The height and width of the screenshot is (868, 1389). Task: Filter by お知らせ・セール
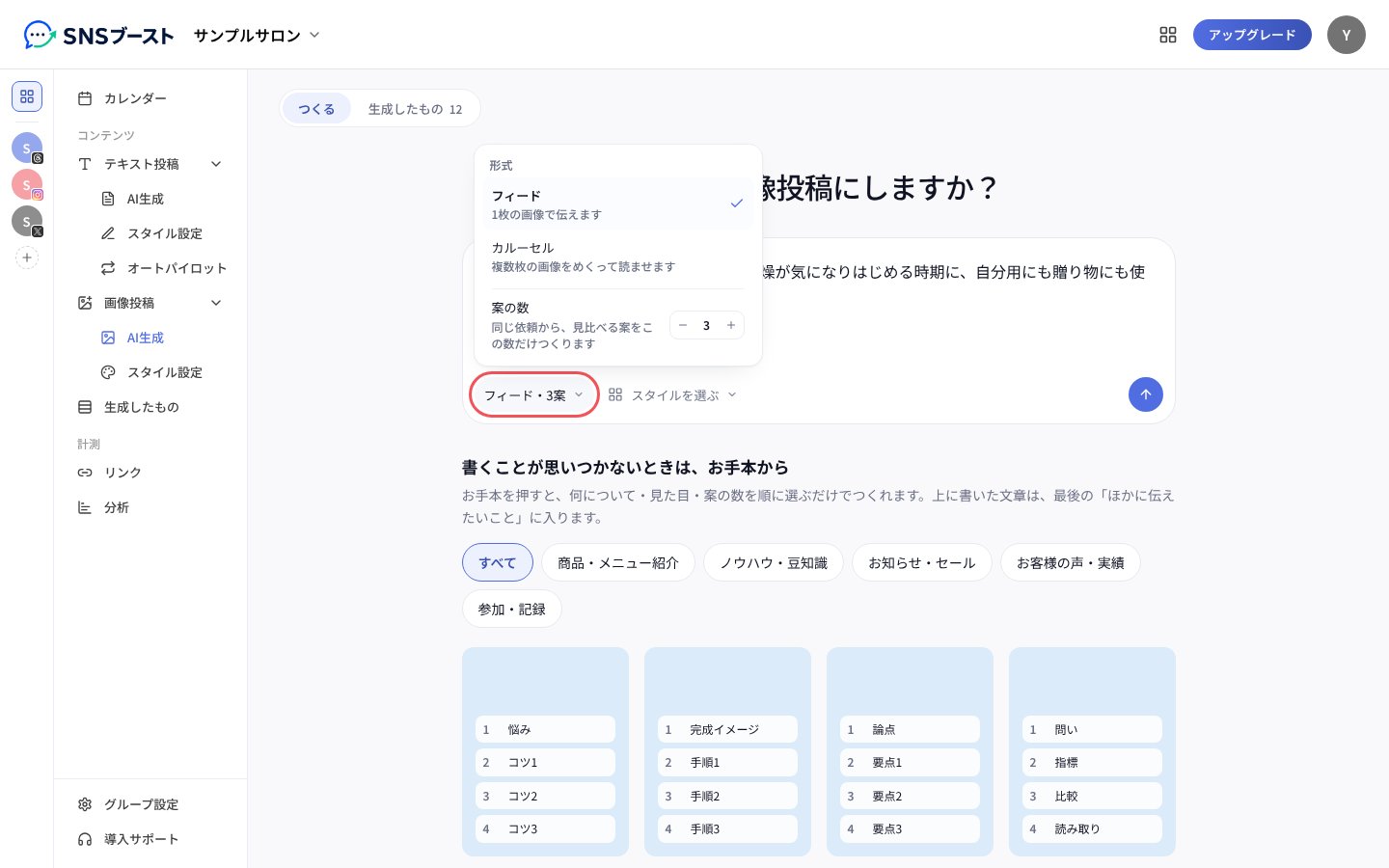coord(922,562)
